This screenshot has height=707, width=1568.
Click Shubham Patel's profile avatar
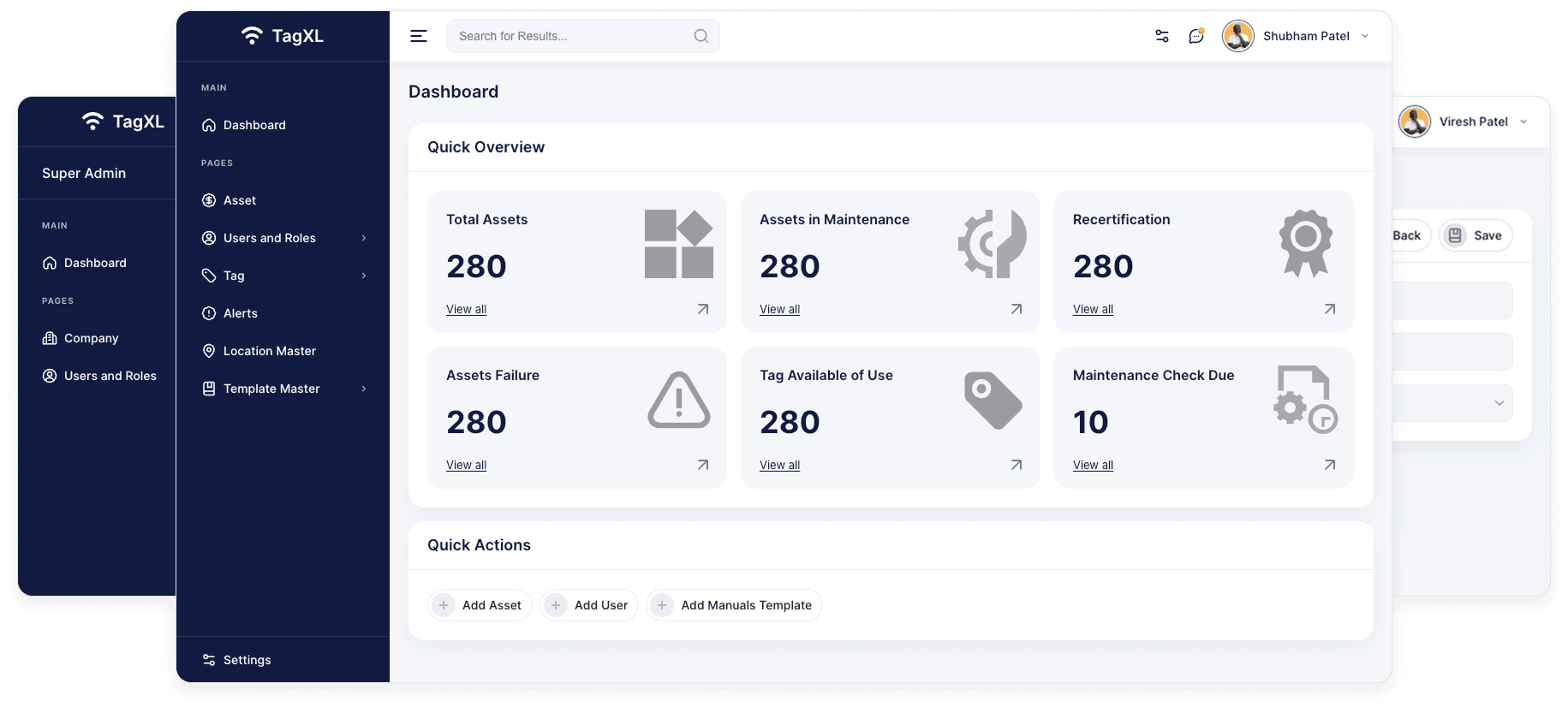1238,36
